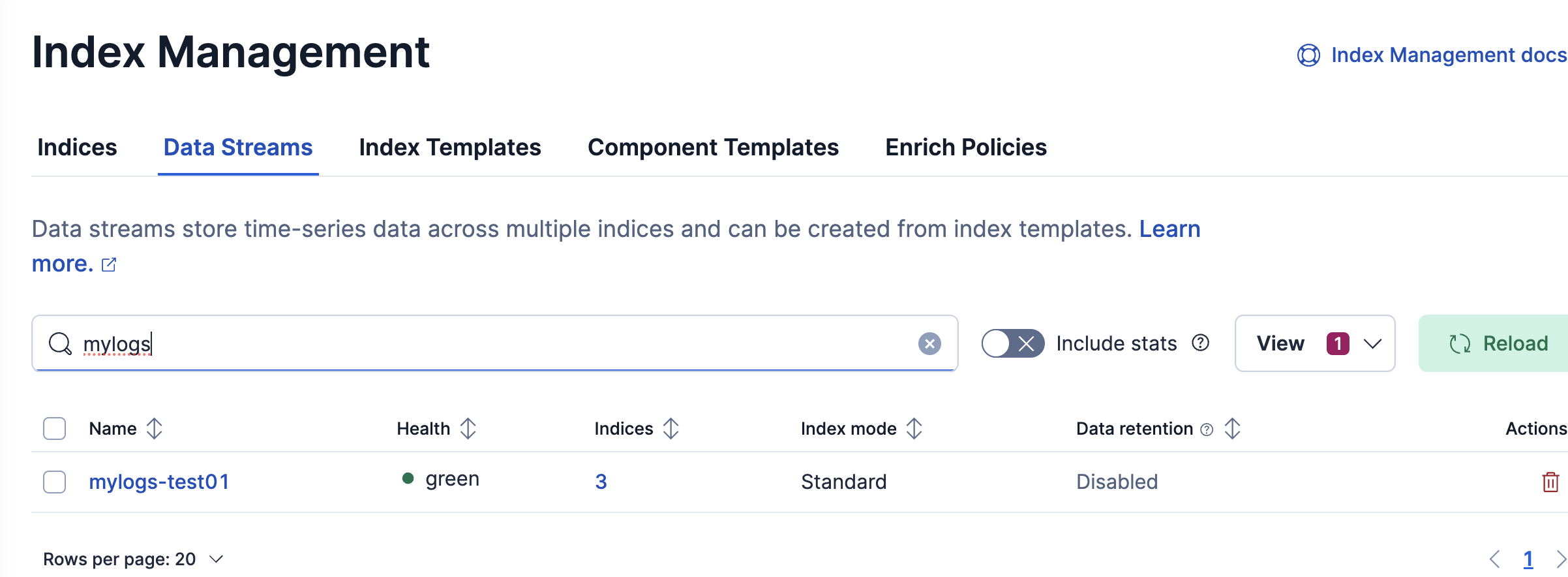Screen dimensions: 1568x577
Task: Sort by Indices column arrows icon
Action: pyautogui.click(x=671, y=429)
